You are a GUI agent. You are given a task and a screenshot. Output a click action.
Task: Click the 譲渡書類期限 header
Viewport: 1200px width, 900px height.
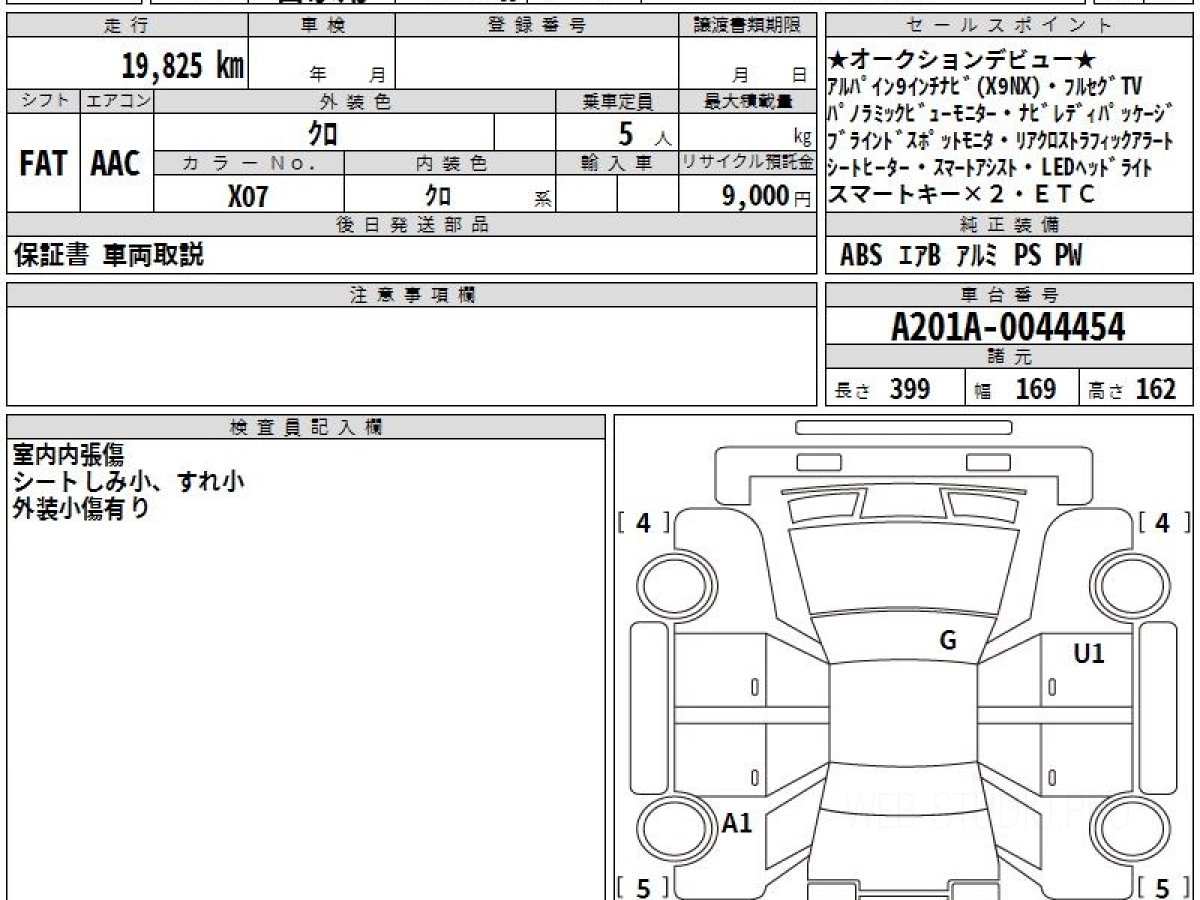coord(747,26)
